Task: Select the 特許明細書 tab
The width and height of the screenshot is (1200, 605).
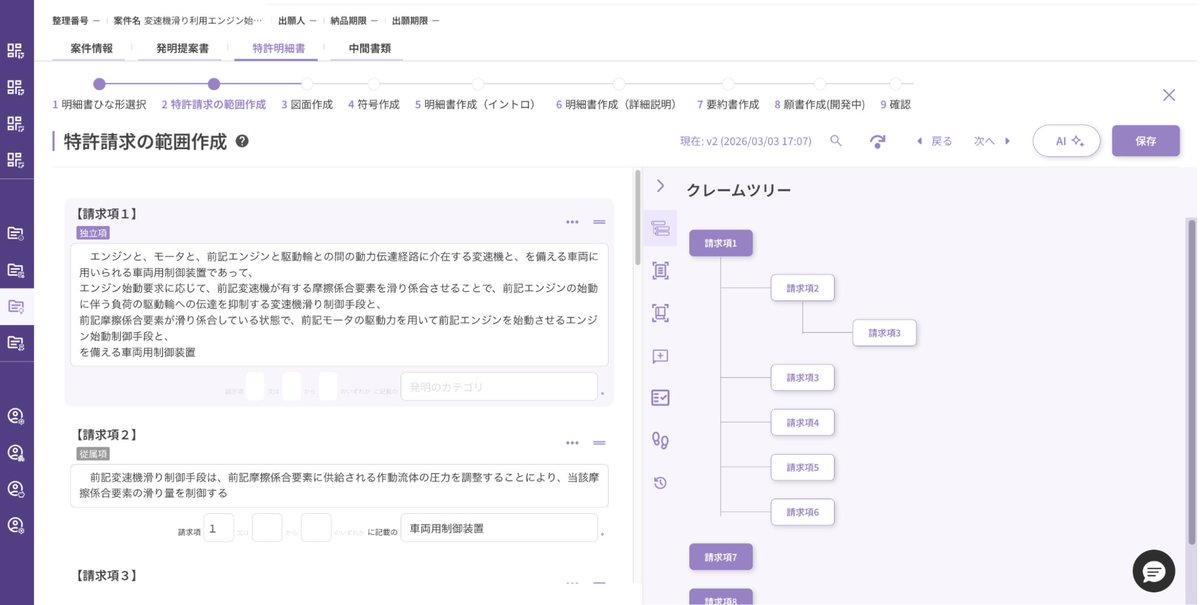Action: [x=279, y=48]
